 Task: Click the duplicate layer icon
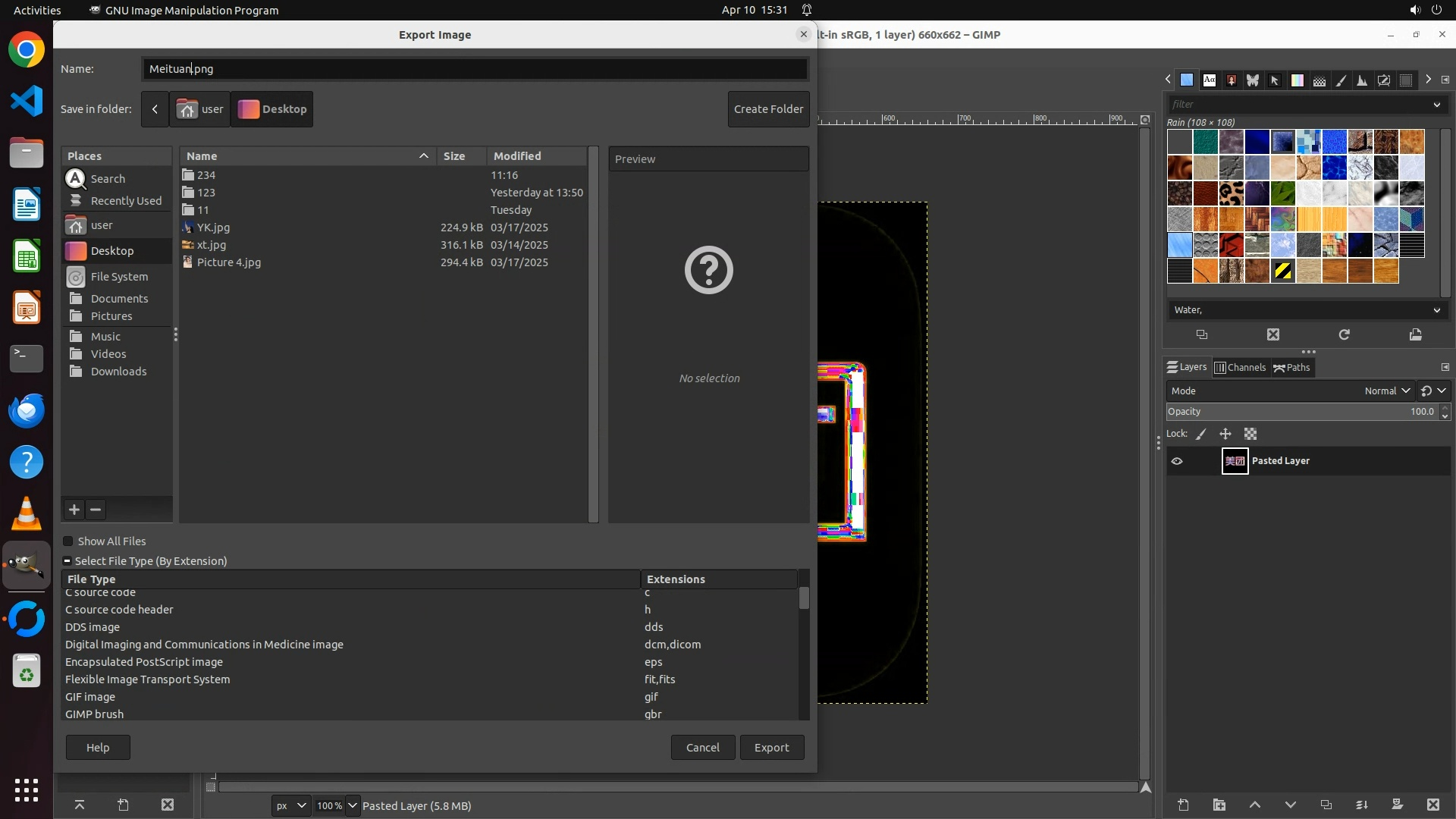click(x=1326, y=805)
